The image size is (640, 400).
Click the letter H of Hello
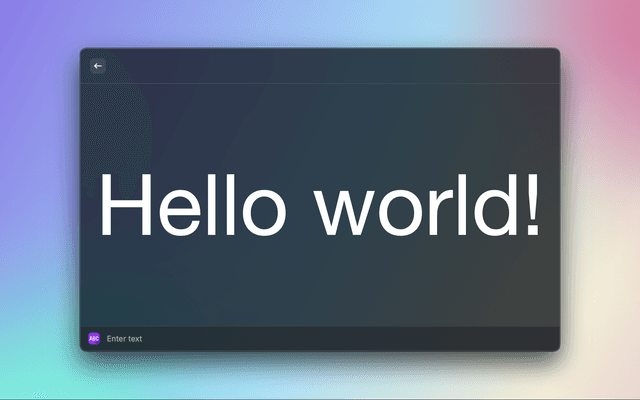click(124, 207)
